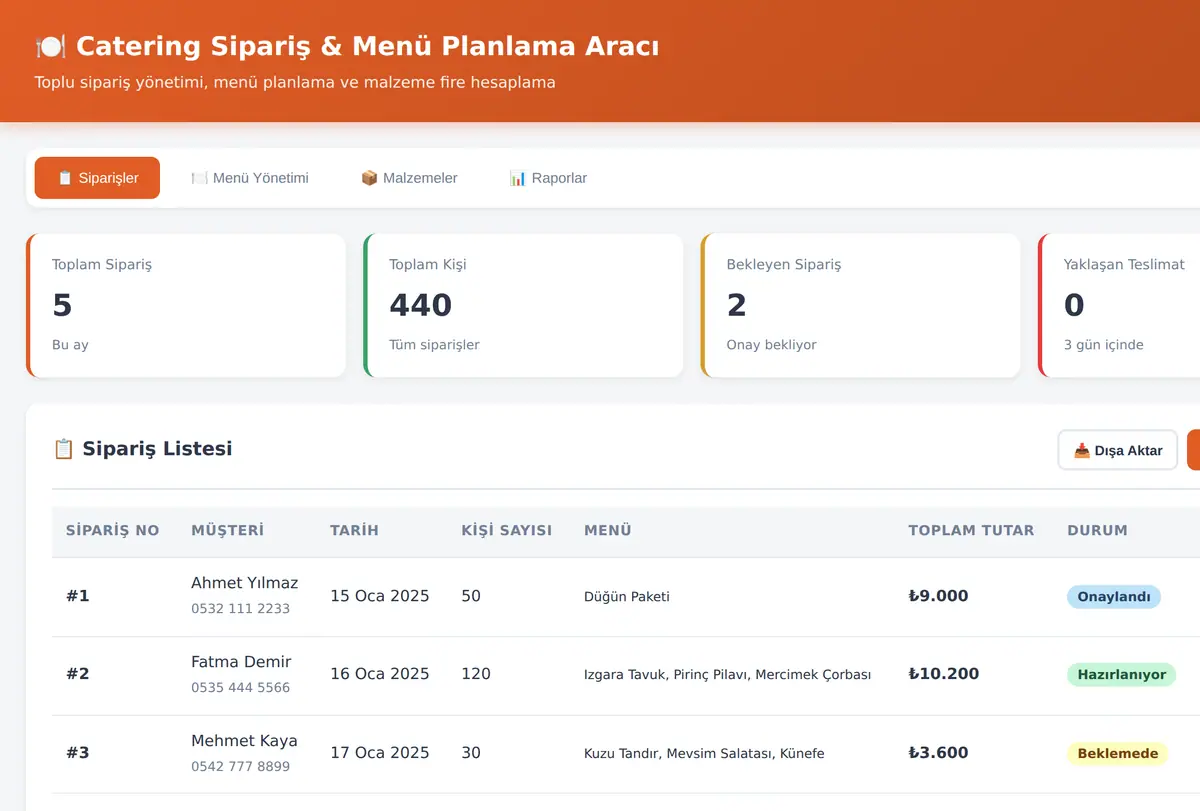Switch to the Menü Yönetimi tab
This screenshot has height=811, width=1200.
click(x=250, y=178)
